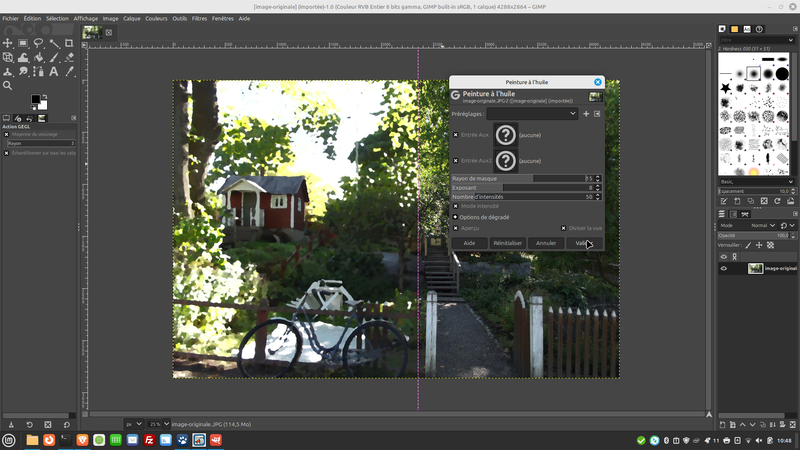Select the Zoom magnifier tool

(8, 86)
